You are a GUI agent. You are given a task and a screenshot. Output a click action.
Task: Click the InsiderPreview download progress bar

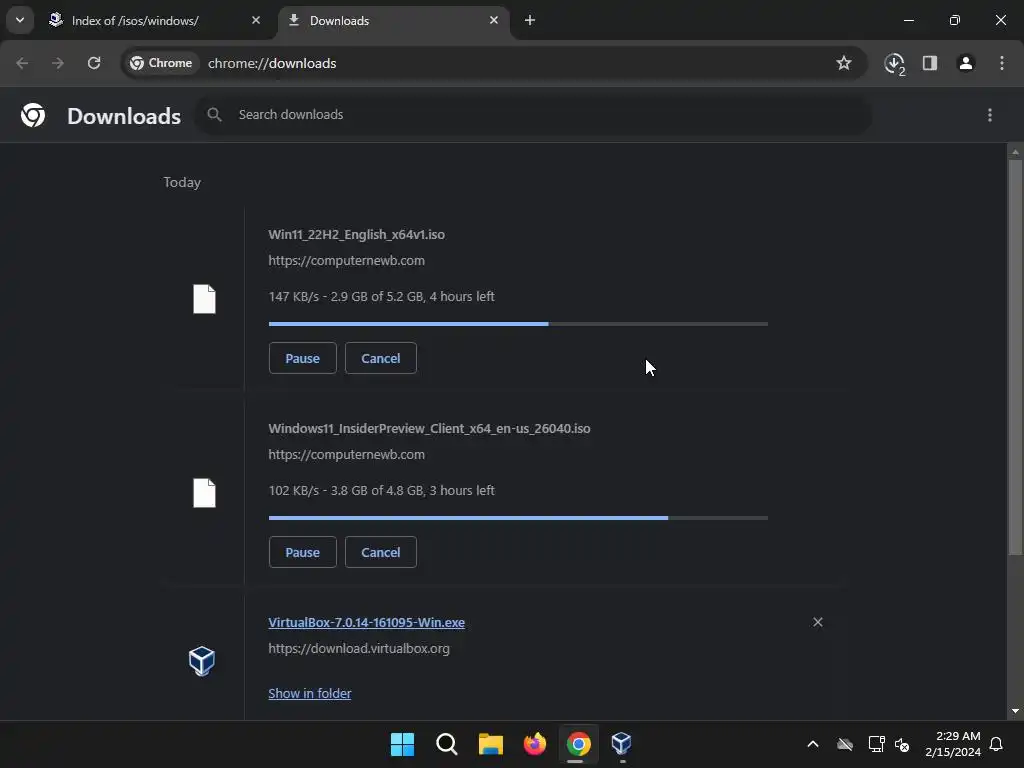coord(518,518)
